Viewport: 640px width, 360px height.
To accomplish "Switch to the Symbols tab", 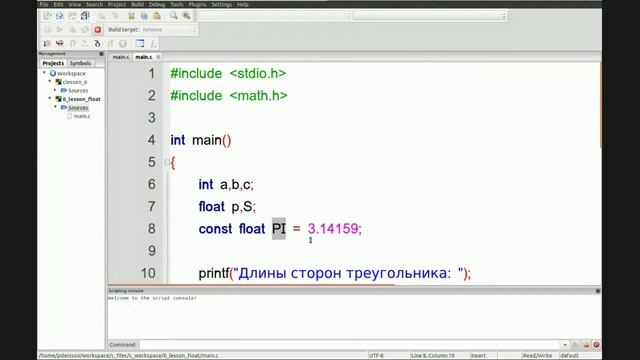I will (x=80, y=63).
